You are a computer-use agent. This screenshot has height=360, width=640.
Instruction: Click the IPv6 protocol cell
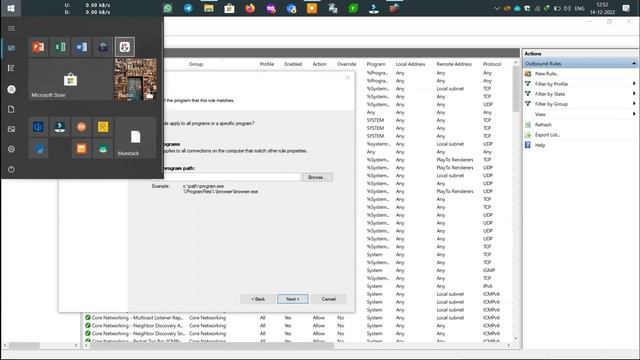[488, 286]
